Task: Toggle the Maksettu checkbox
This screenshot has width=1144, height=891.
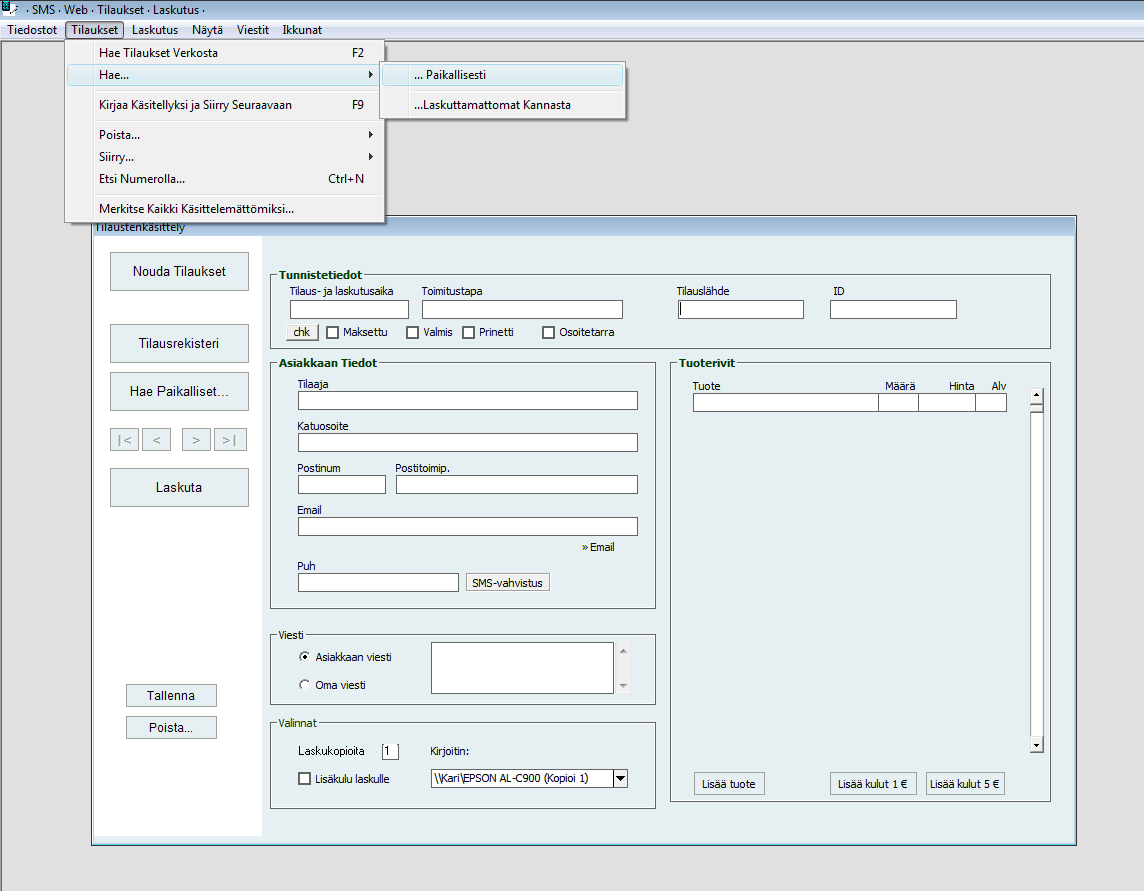Action: point(334,333)
